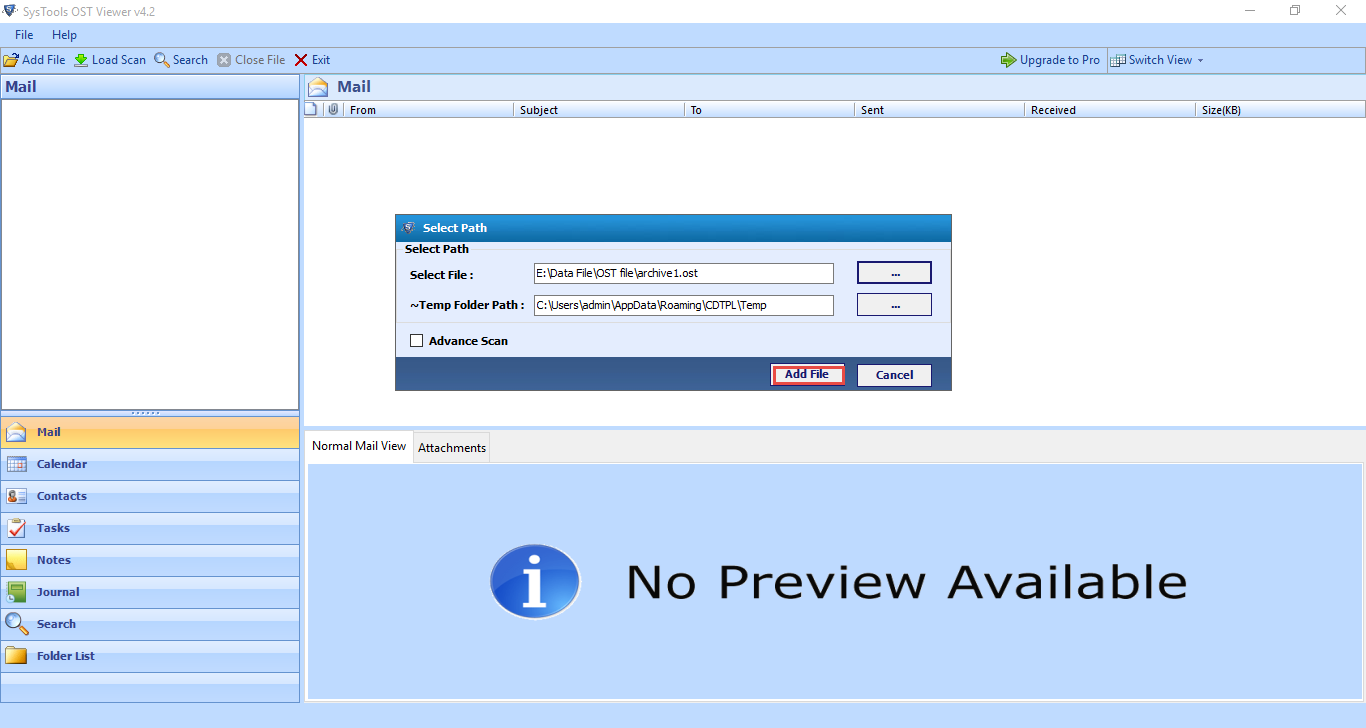Open the Calendar section in the sidebar
The image size is (1366, 728).
[x=150, y=464]
